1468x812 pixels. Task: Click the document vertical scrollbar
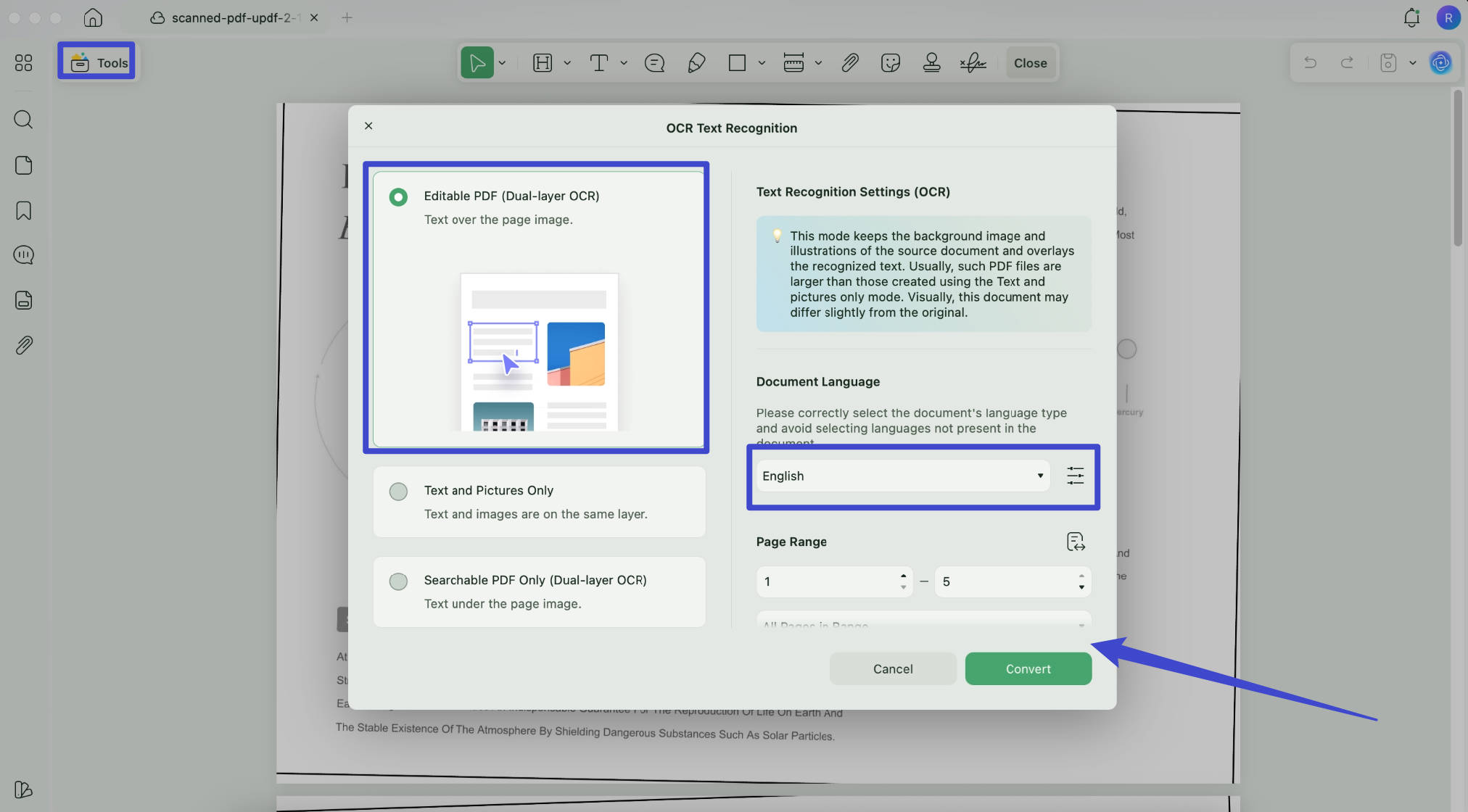tap(1458, 168)
